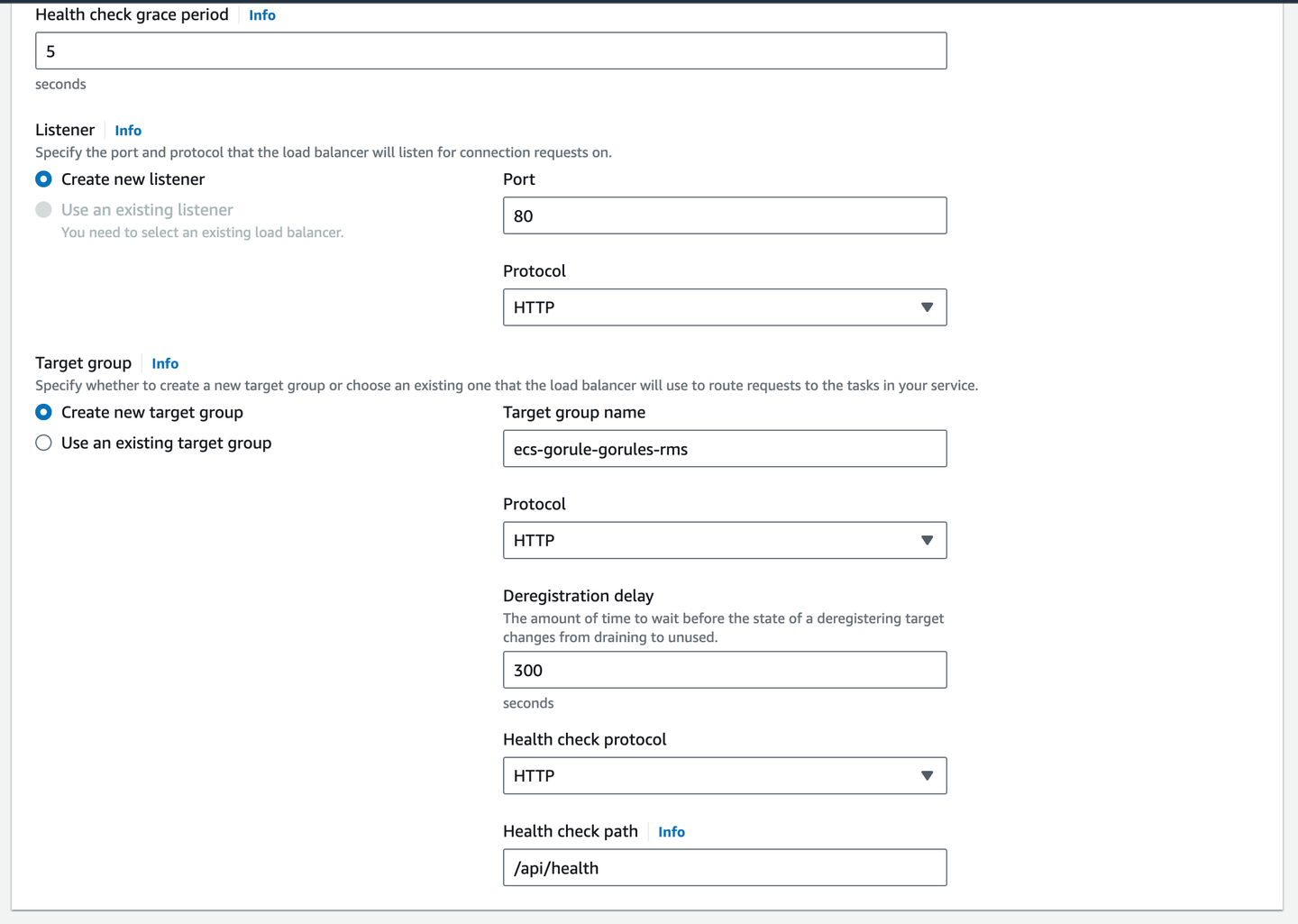
Task: Open the Health check path Info link
Action: point(671,831)
